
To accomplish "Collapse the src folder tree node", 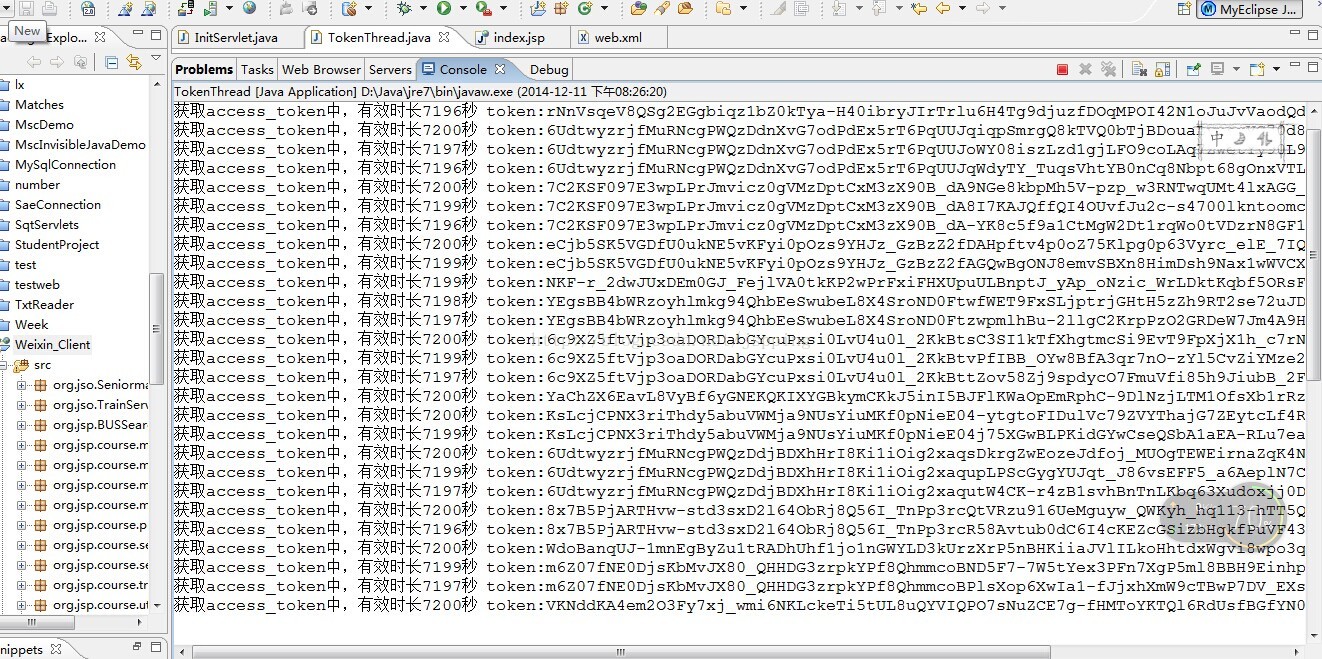I will 4,365.
